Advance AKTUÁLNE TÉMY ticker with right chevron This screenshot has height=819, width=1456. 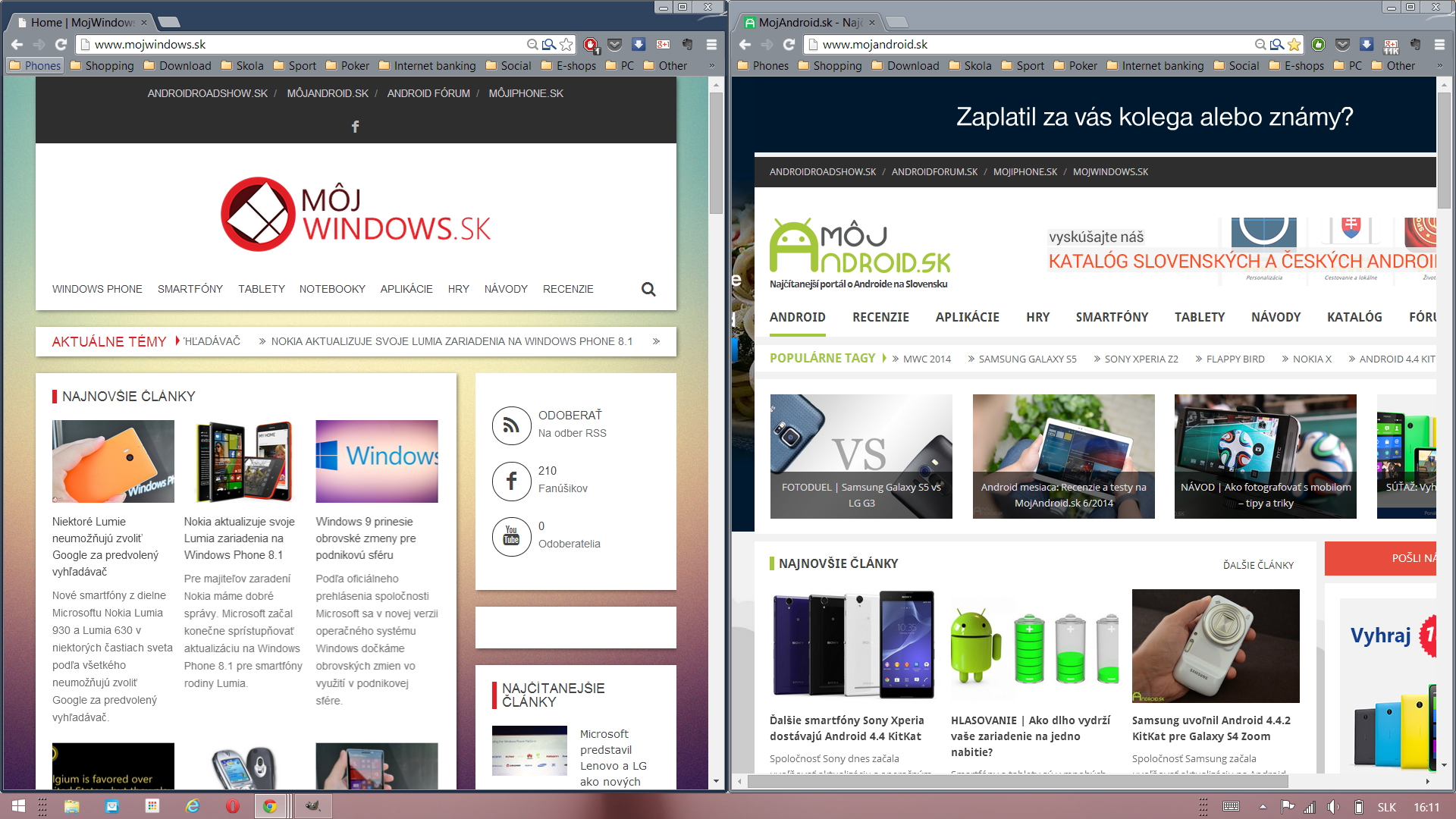point(656,341)
